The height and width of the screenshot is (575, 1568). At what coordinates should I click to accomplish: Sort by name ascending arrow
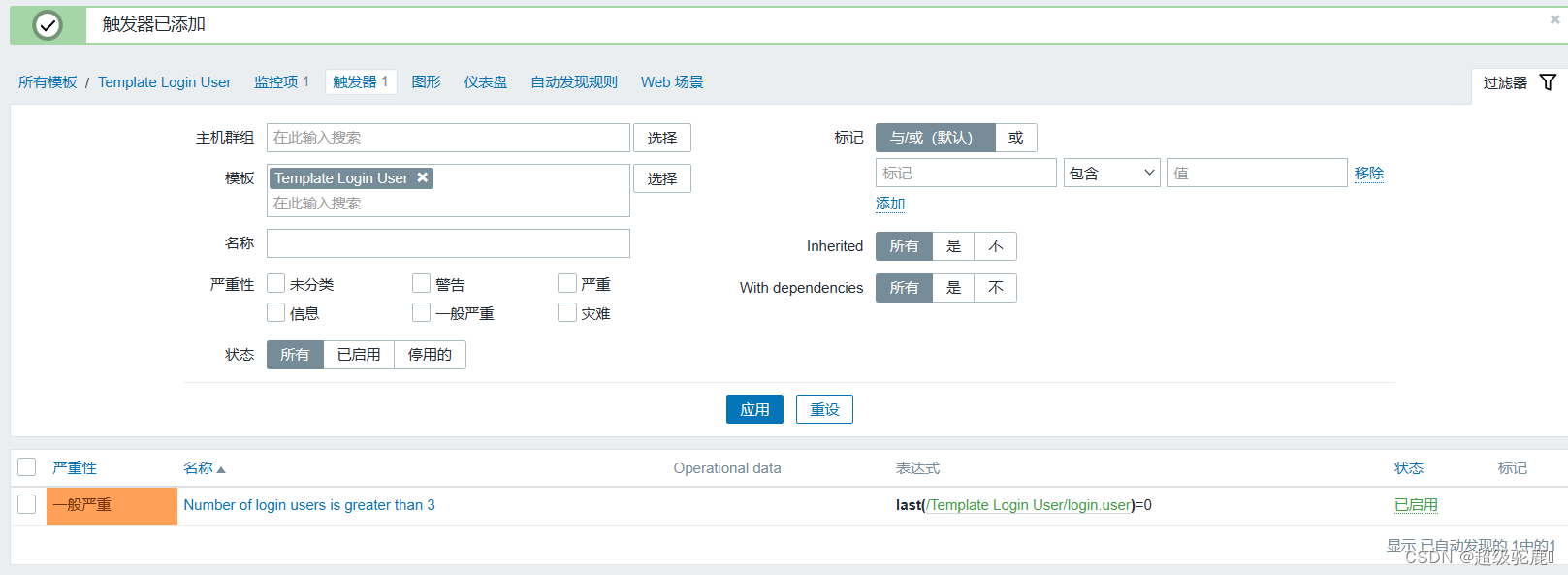point(221,469)
